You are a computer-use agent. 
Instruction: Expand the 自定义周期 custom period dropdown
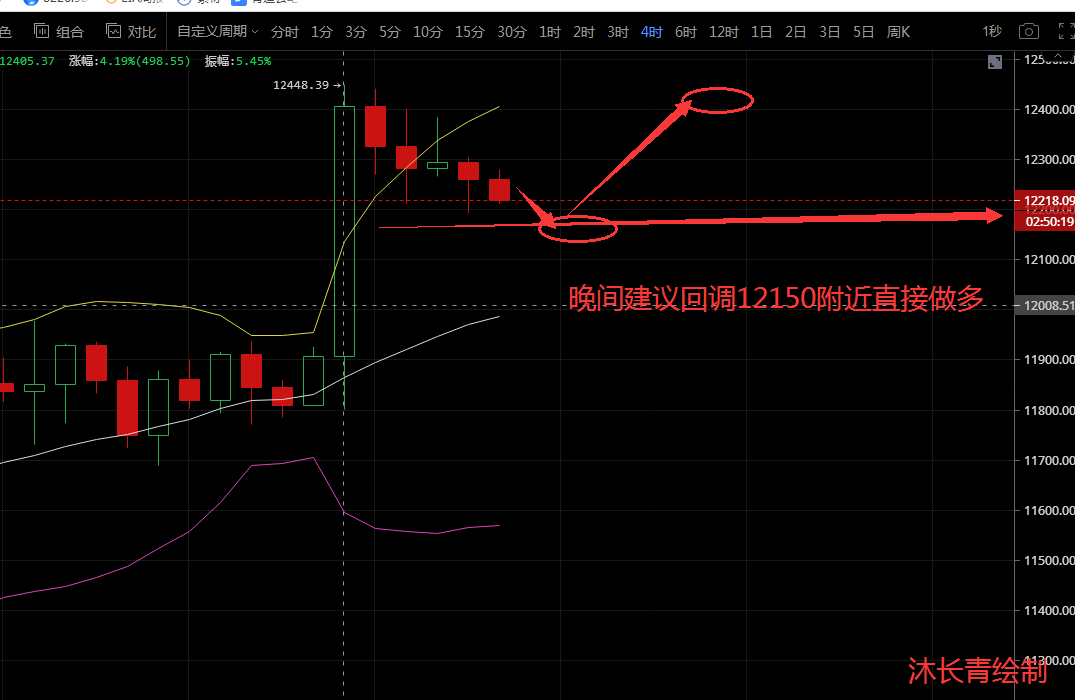point(217,32)
